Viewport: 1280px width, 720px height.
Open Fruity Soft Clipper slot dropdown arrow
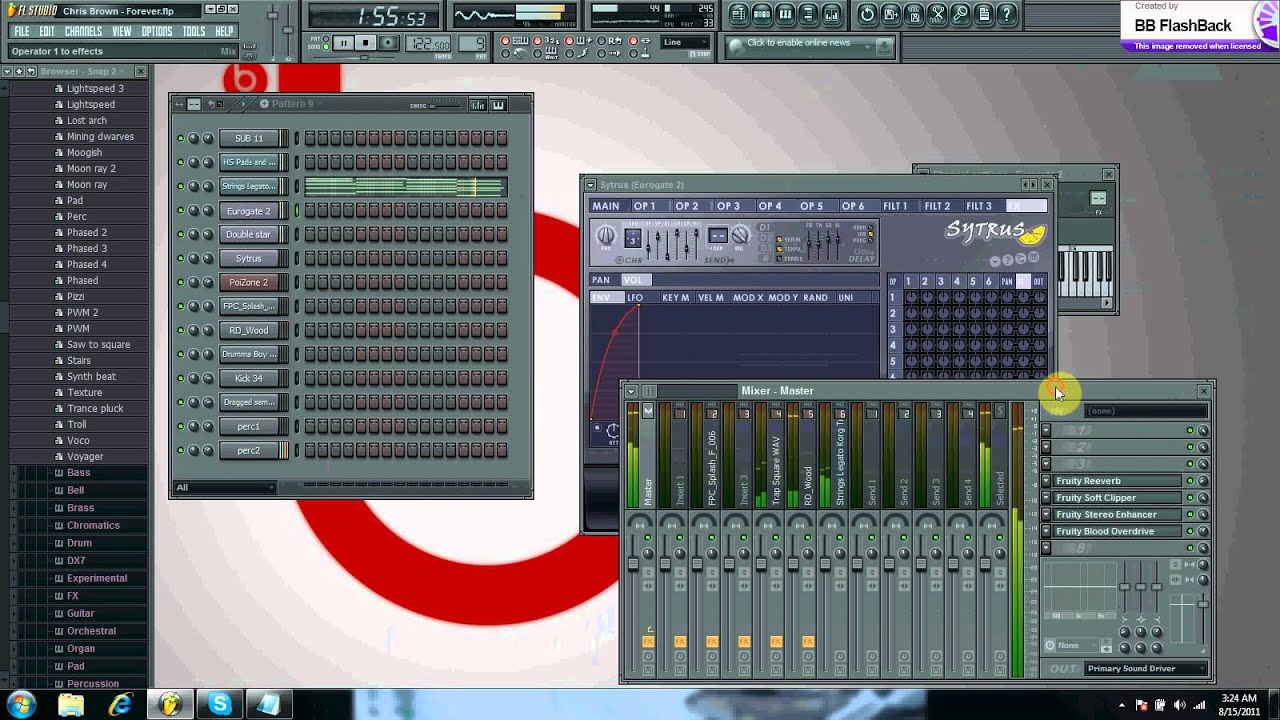1046,498
